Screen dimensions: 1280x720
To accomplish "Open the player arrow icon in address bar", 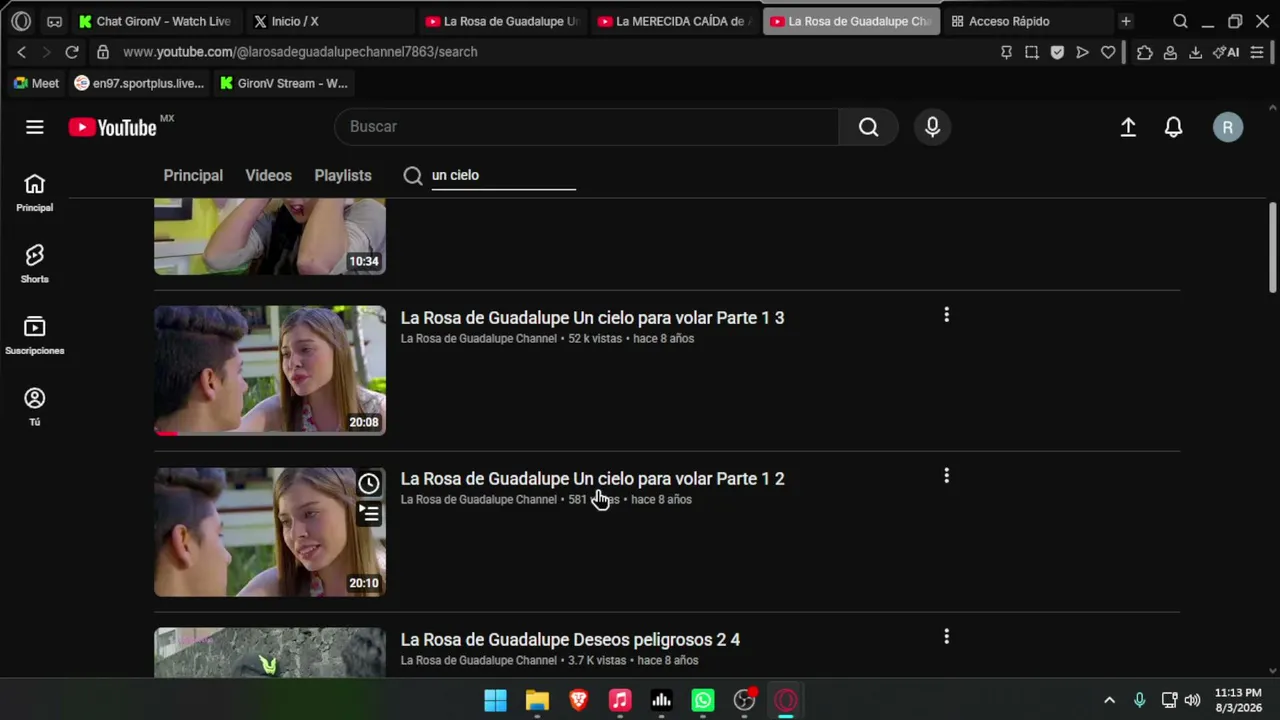I will (1082, 52).
